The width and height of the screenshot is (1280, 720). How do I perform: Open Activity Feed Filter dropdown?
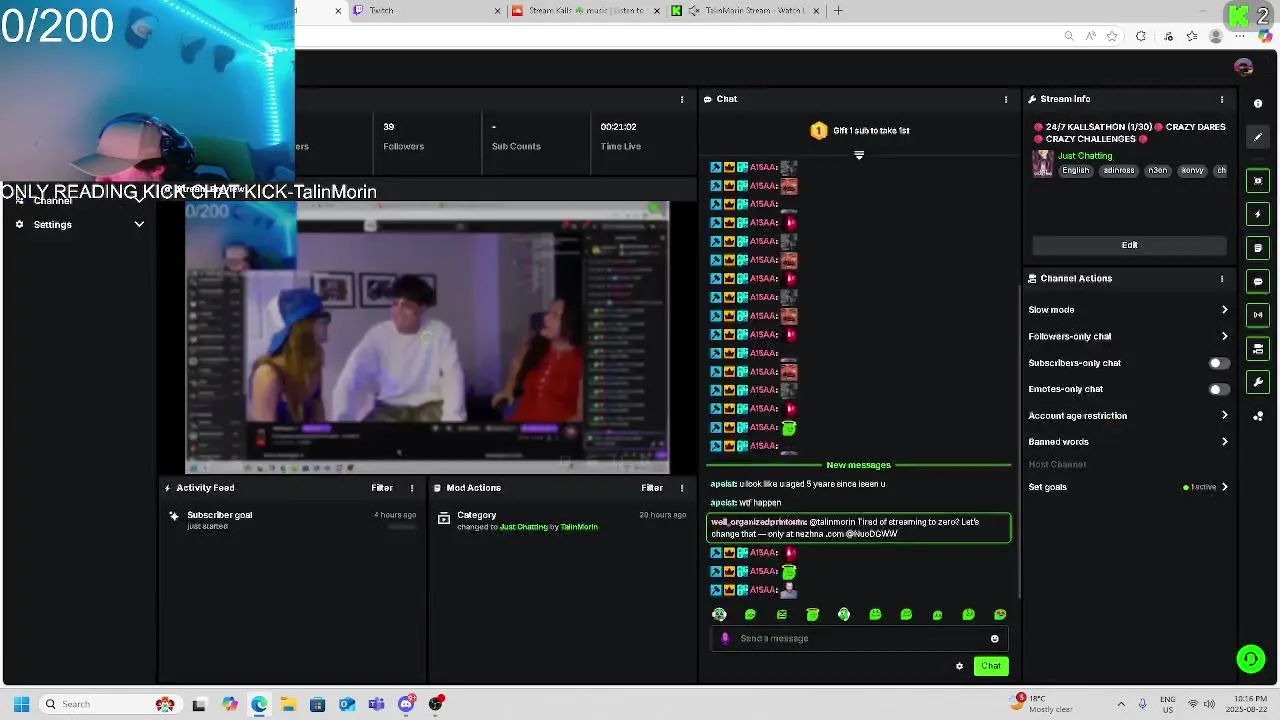tap(382, 488)
